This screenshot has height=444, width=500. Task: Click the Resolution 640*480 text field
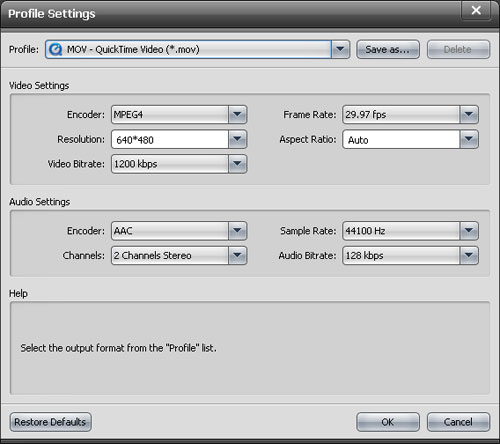pos(170,139)
